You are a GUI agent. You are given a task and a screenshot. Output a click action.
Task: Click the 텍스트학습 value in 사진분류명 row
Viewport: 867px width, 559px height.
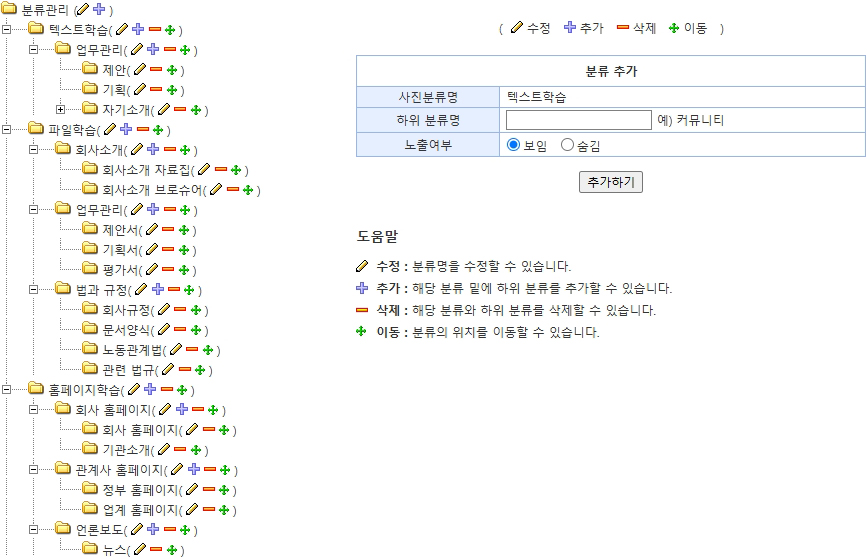tap(536, 97)
